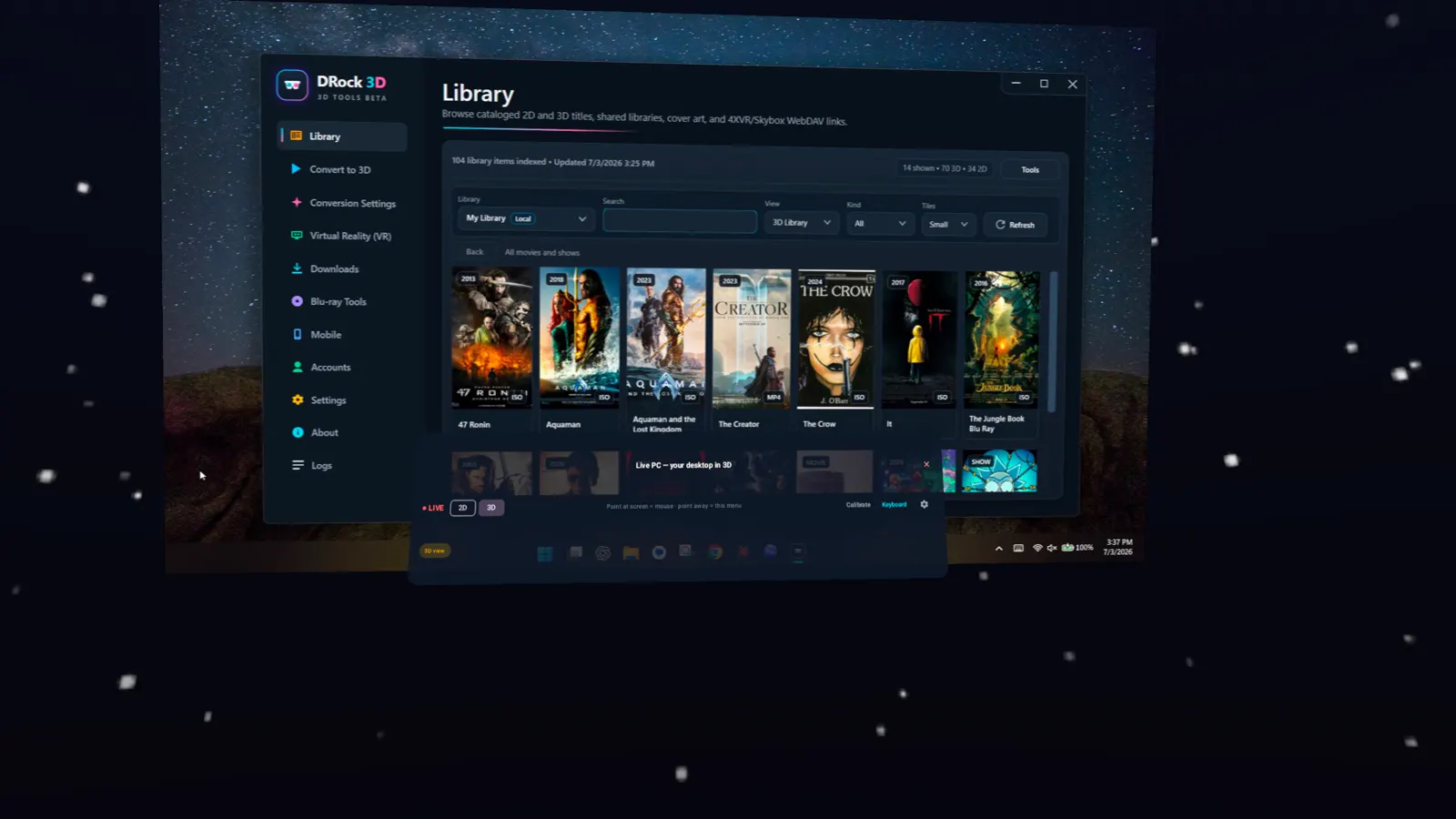Click the 104 library items indexed text
The height and width of the screenshot is (819, 1456).
point(499,161)
